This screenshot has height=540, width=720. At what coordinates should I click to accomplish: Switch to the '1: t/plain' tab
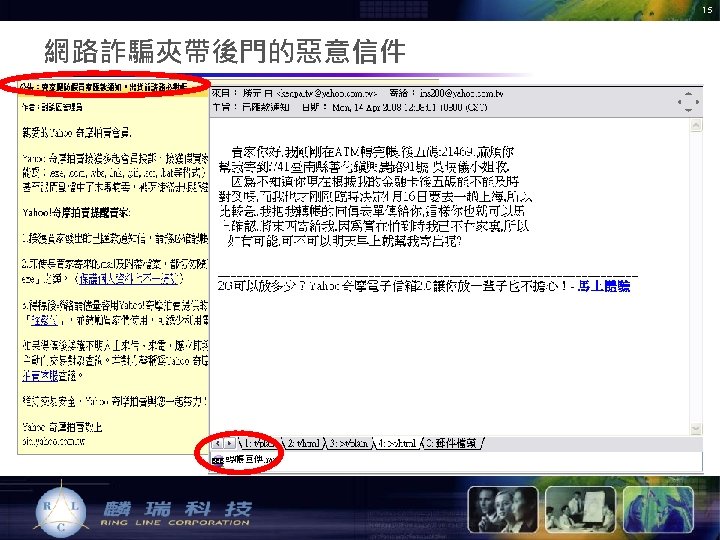[260, 444]
